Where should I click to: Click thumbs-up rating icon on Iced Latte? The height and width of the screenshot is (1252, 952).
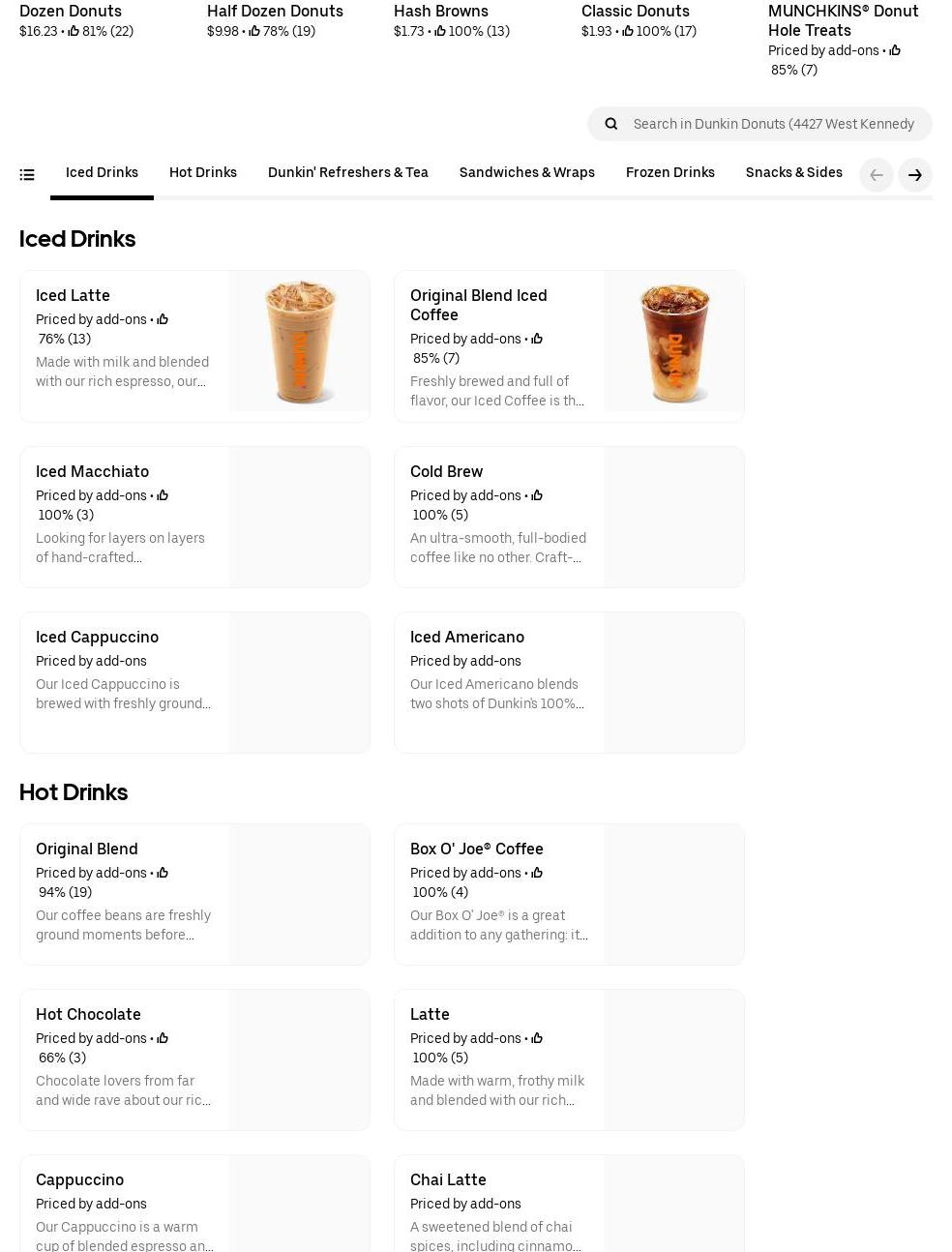163,319
